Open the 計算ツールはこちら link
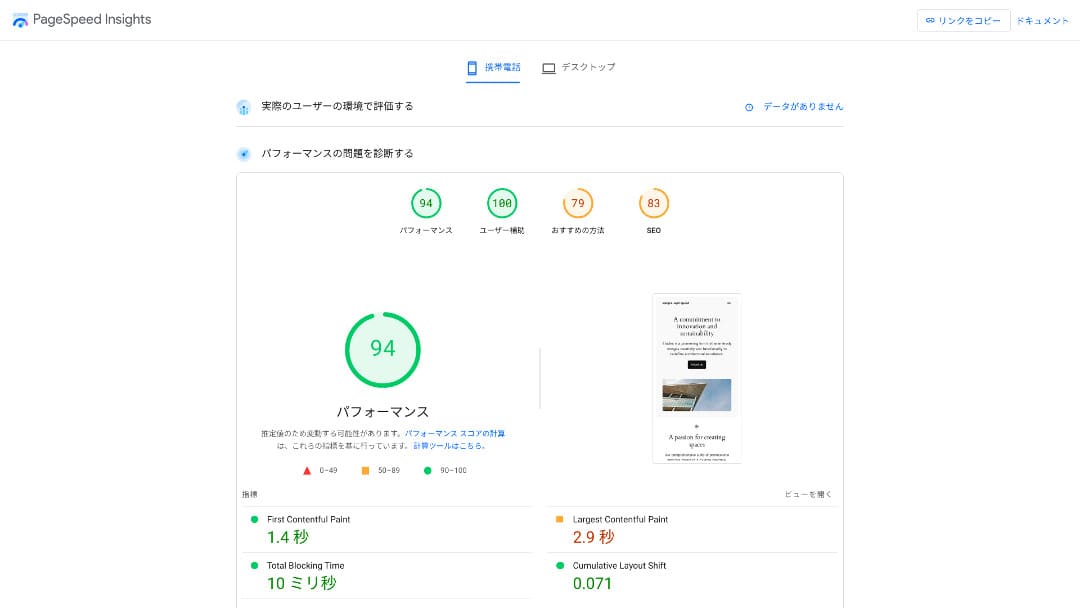The height and width of the screenshot is (608, 1080). click(x=449, y=446)
